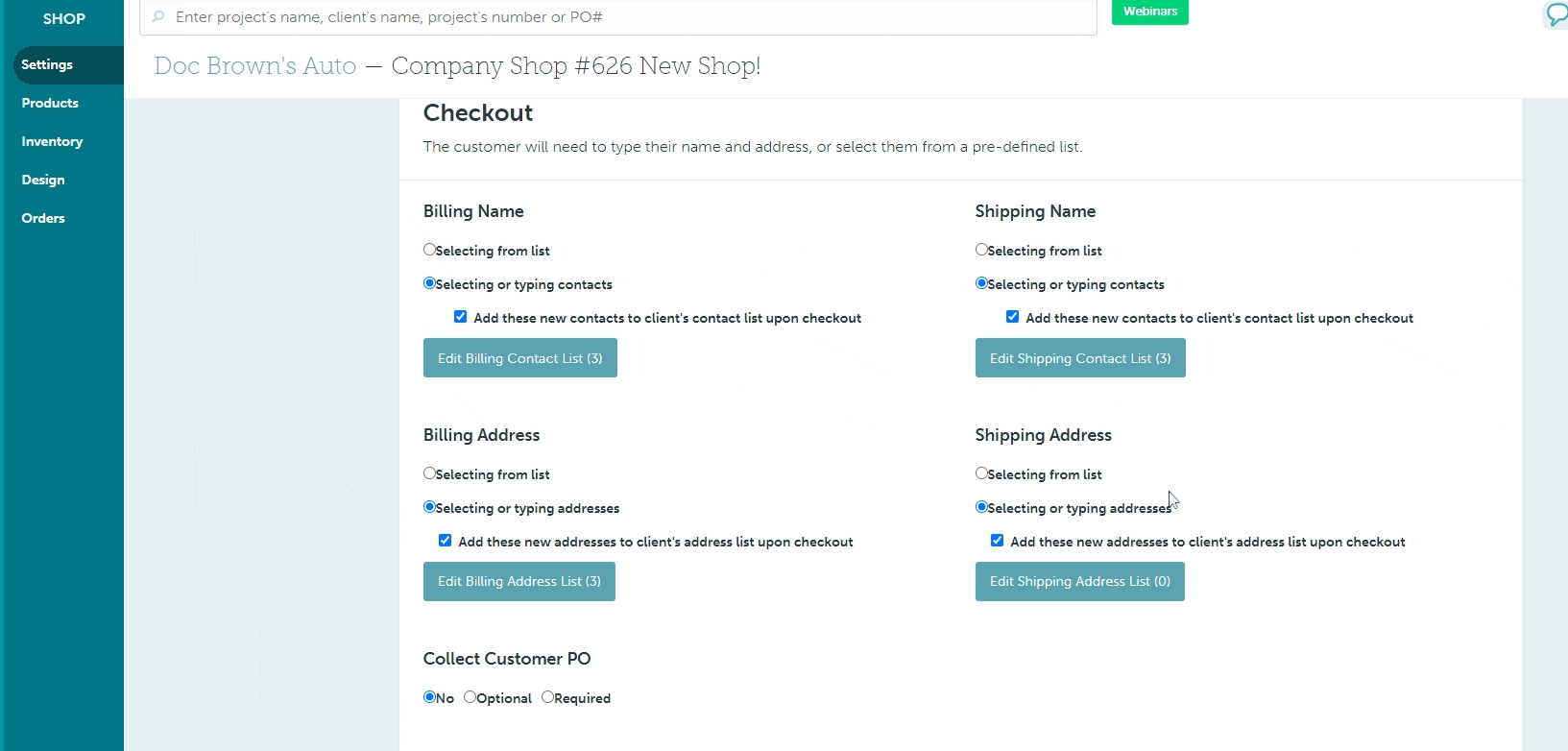The width and height of the screenshot is (1568, 751).
Task: Click the Webinars button
Action: pos(1149,12)
